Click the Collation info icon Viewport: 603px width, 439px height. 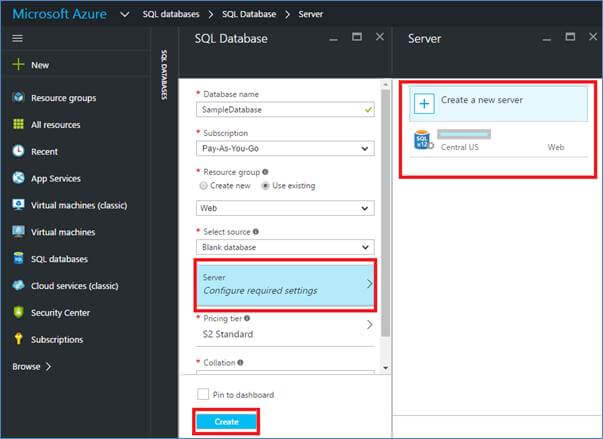pos(240,363)
